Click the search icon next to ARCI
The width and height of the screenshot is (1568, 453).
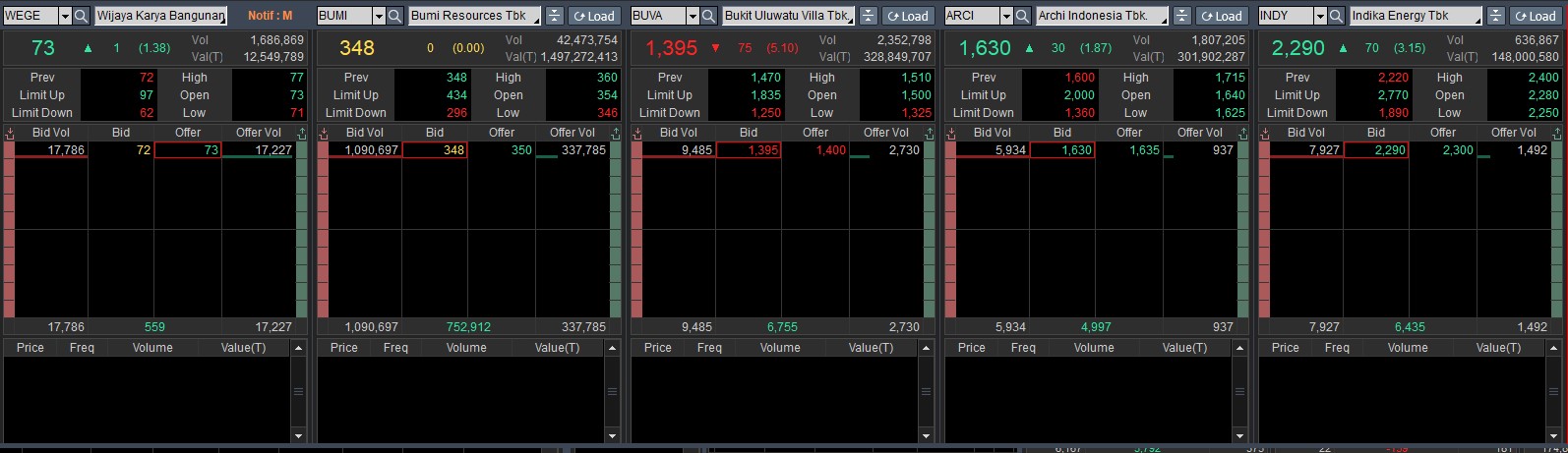(1022, 16)
